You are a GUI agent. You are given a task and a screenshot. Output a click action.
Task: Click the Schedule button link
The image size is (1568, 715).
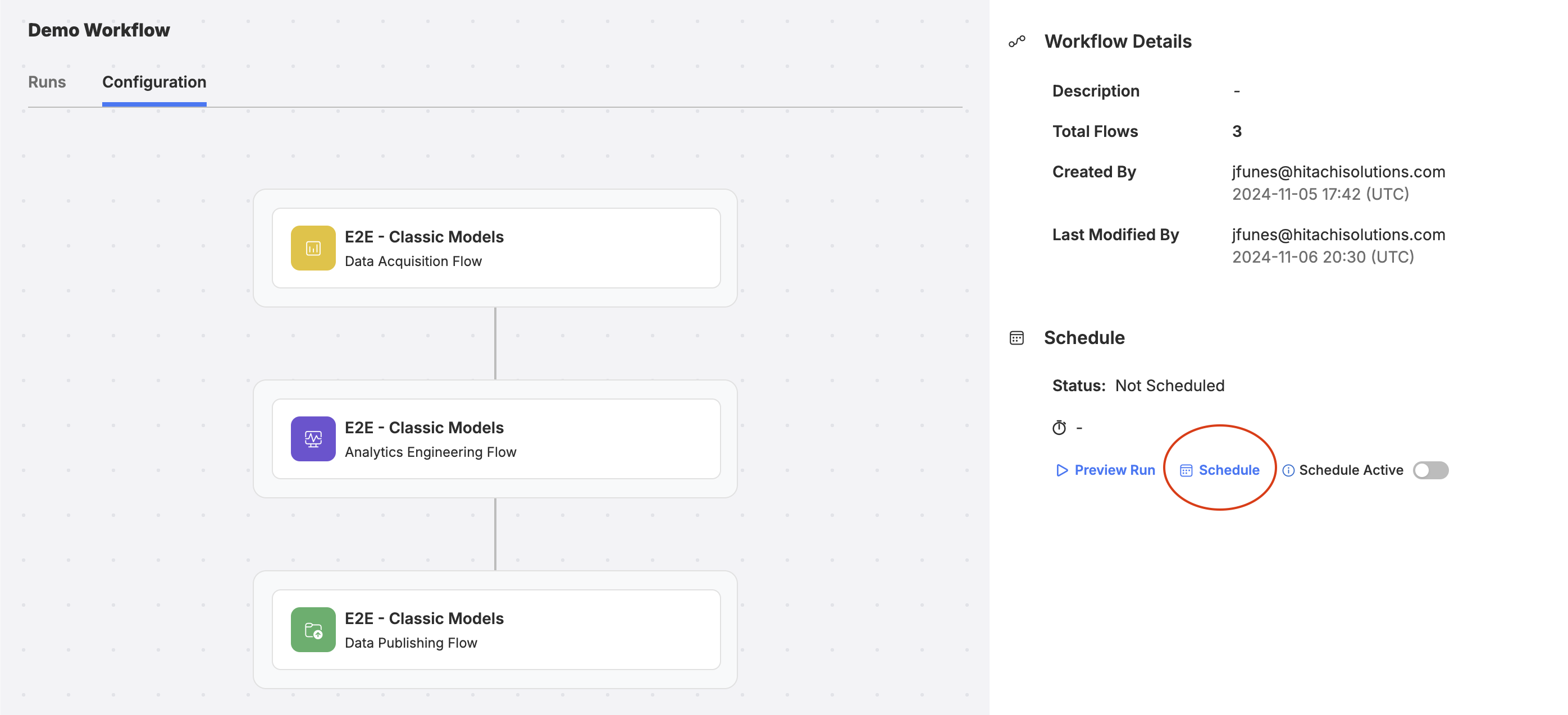pyautogui.click(x=1218, y=470)
